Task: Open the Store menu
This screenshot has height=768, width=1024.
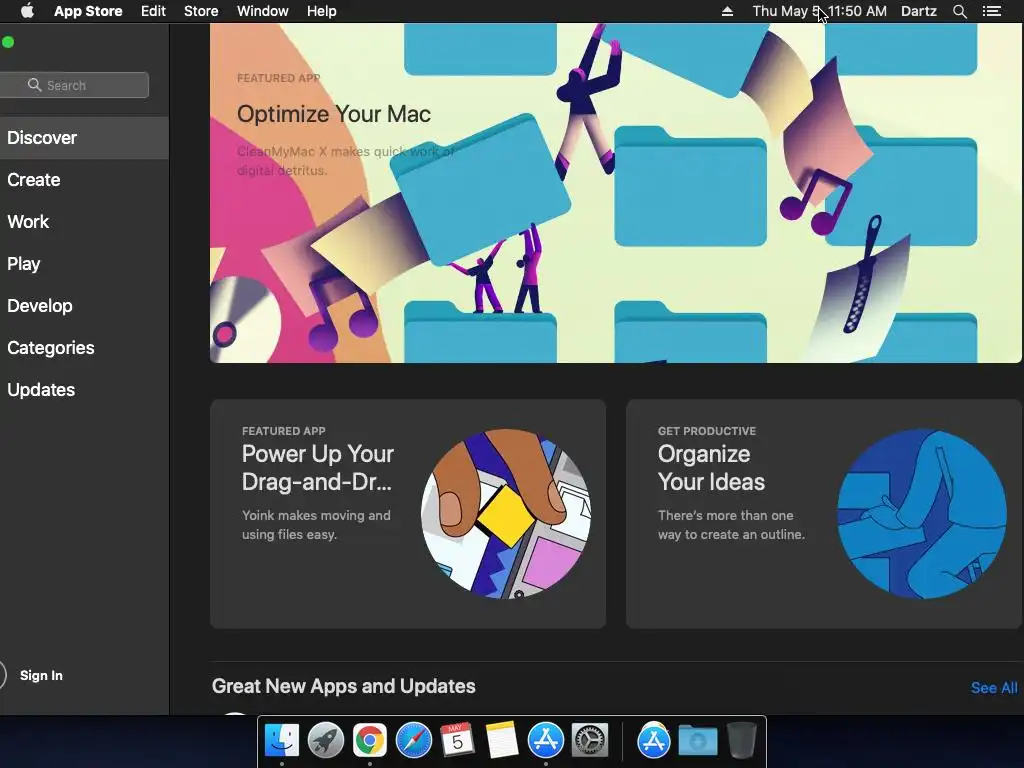Action: coord(201,11)
